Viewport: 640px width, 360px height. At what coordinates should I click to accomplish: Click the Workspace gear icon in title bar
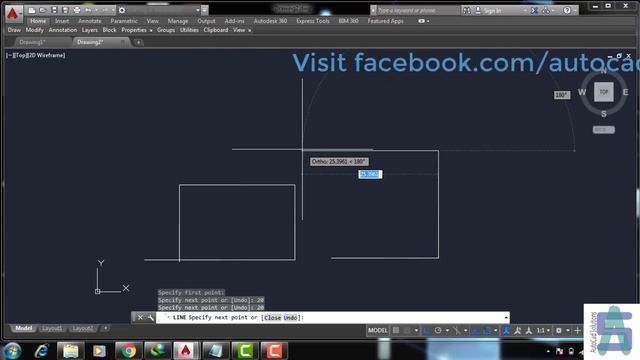[122, 10]
